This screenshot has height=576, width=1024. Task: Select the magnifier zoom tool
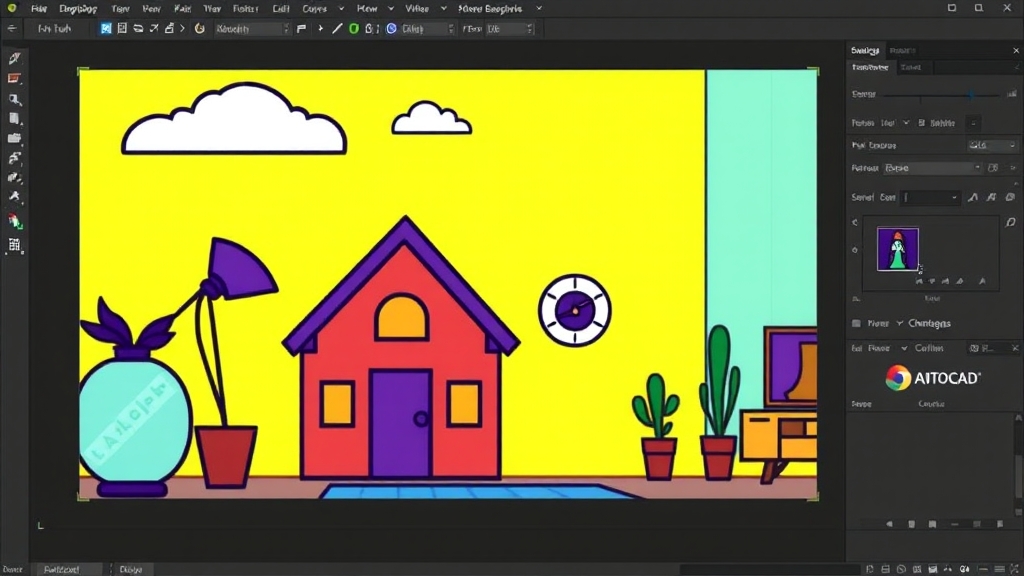(15, 99)
